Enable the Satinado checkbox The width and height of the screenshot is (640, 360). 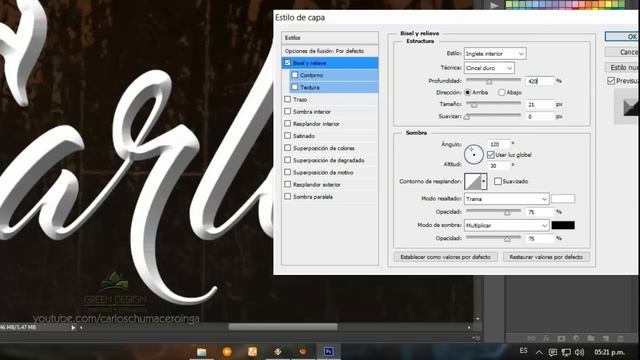(x=287, y=136)
